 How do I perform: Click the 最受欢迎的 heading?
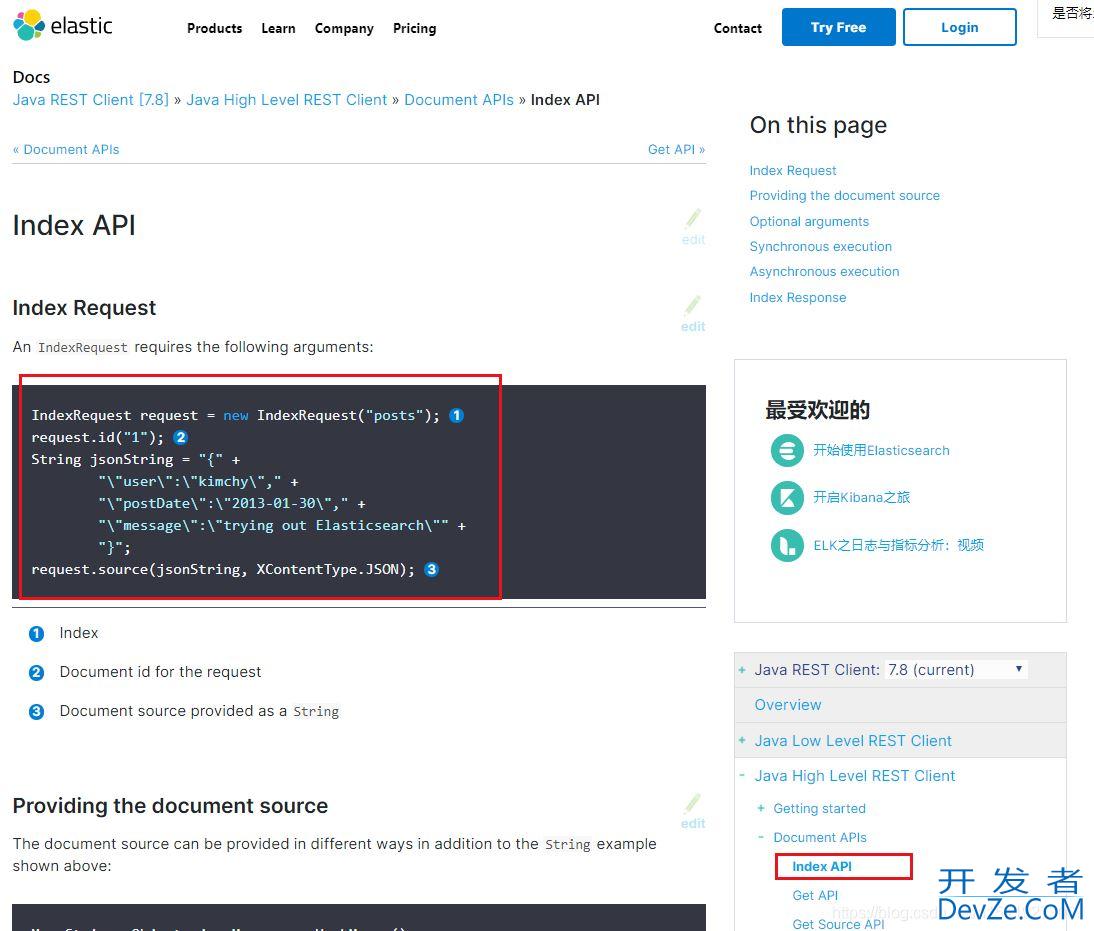(818, 410)
